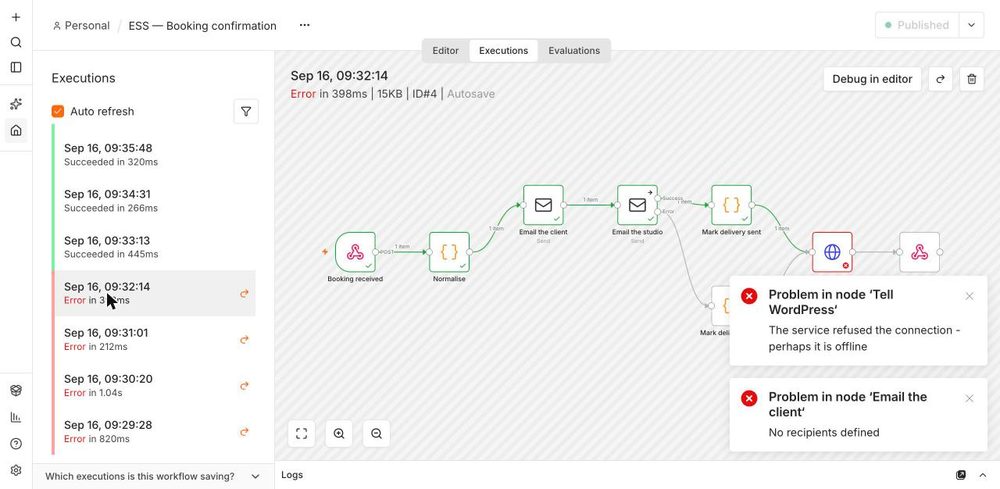Dismiss the Email the client problem notification
Image resolution: width=1000 pixels, height=489 pixels.
point(969,398)
